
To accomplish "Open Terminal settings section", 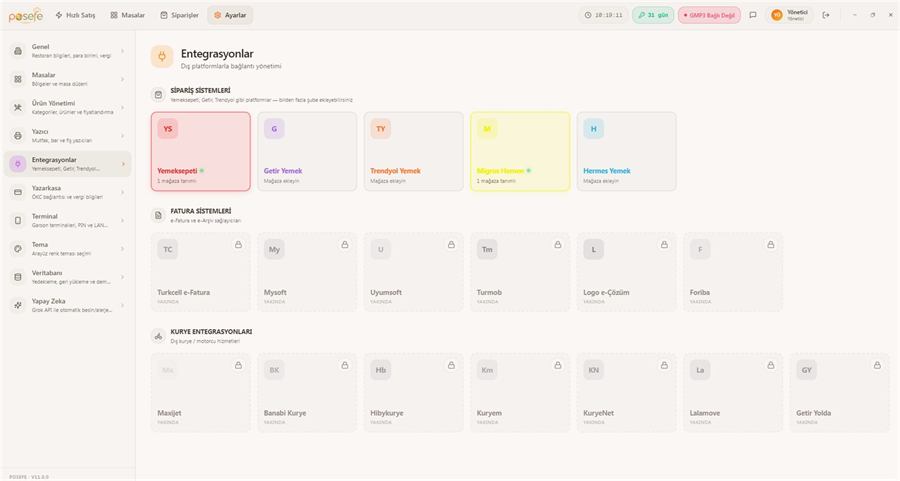I will click(68, 220).
